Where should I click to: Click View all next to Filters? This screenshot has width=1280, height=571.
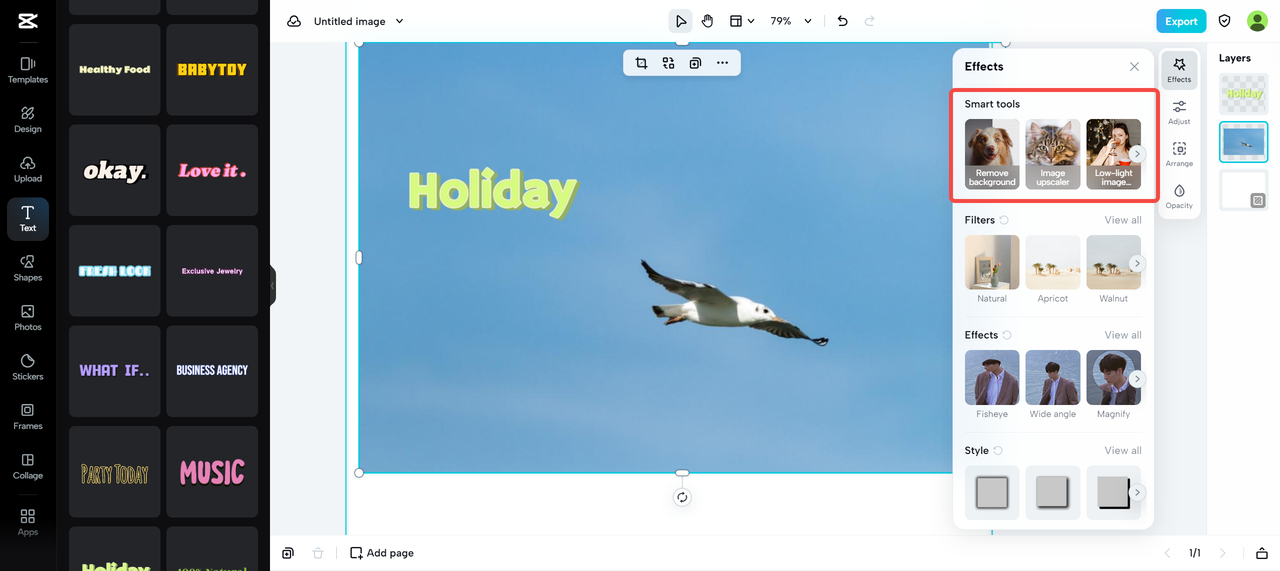point(1123,220)
